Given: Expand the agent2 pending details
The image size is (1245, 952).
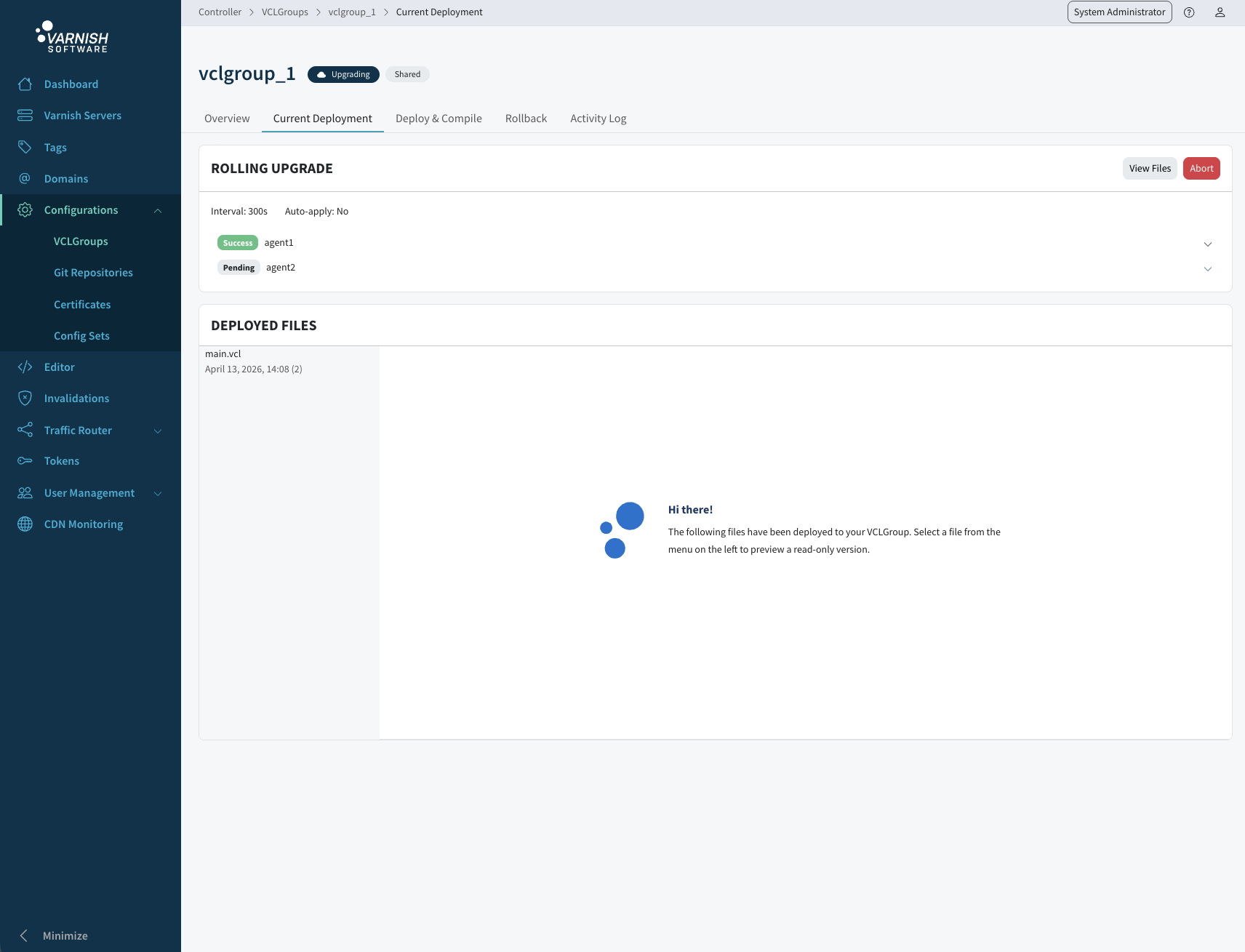Looking at the screenshot, I should [1207, 268].
